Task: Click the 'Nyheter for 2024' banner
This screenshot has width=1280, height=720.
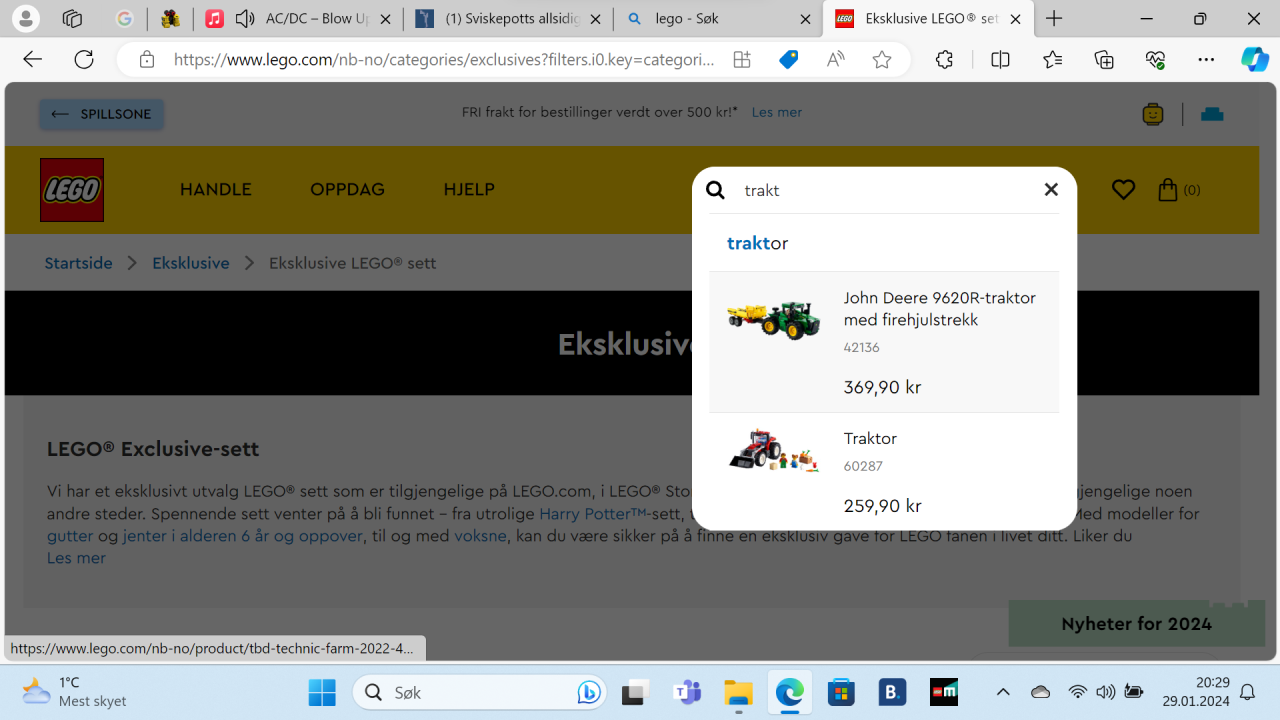Action: tap(1136, 624)
